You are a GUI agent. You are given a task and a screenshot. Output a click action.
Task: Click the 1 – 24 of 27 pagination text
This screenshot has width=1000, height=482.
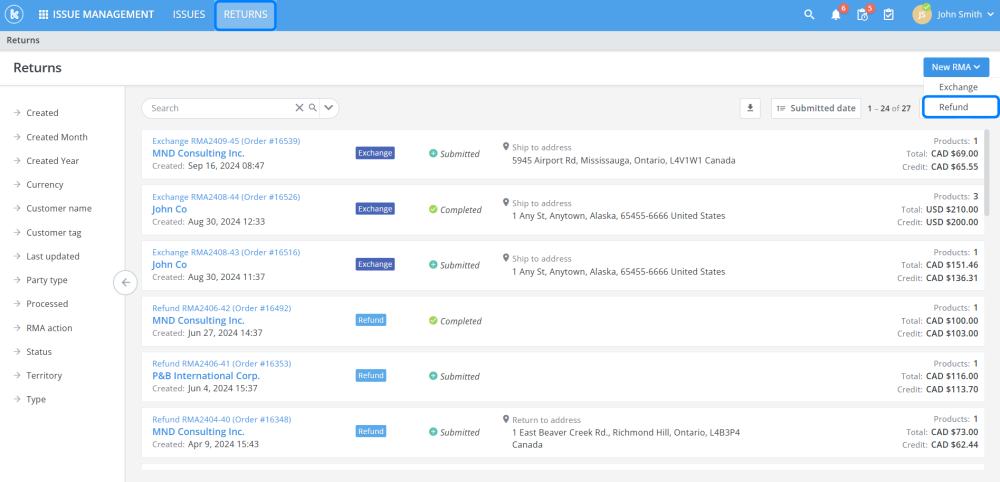[889, 108]
